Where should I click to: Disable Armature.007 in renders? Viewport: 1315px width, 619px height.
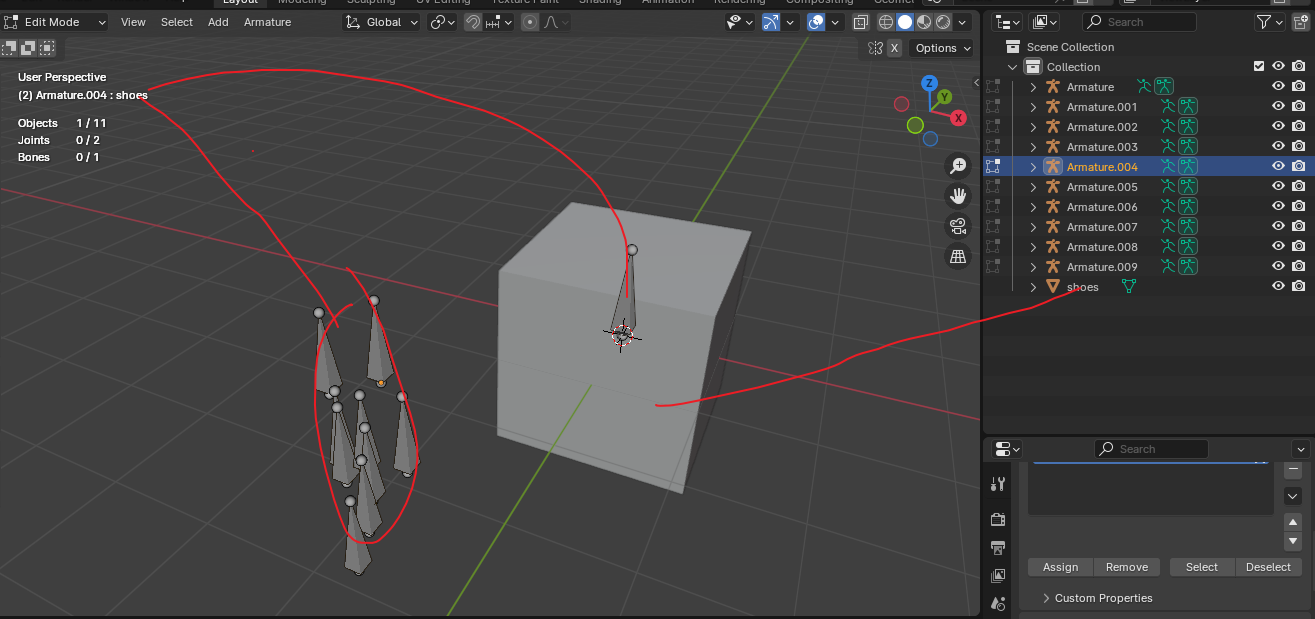[x=1299, y=227]
